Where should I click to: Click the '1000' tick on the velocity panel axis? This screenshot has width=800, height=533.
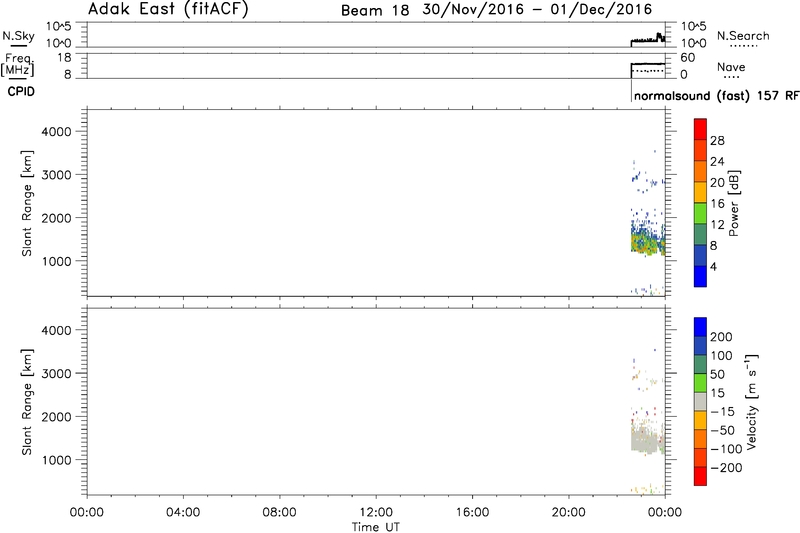pos(56,460)
